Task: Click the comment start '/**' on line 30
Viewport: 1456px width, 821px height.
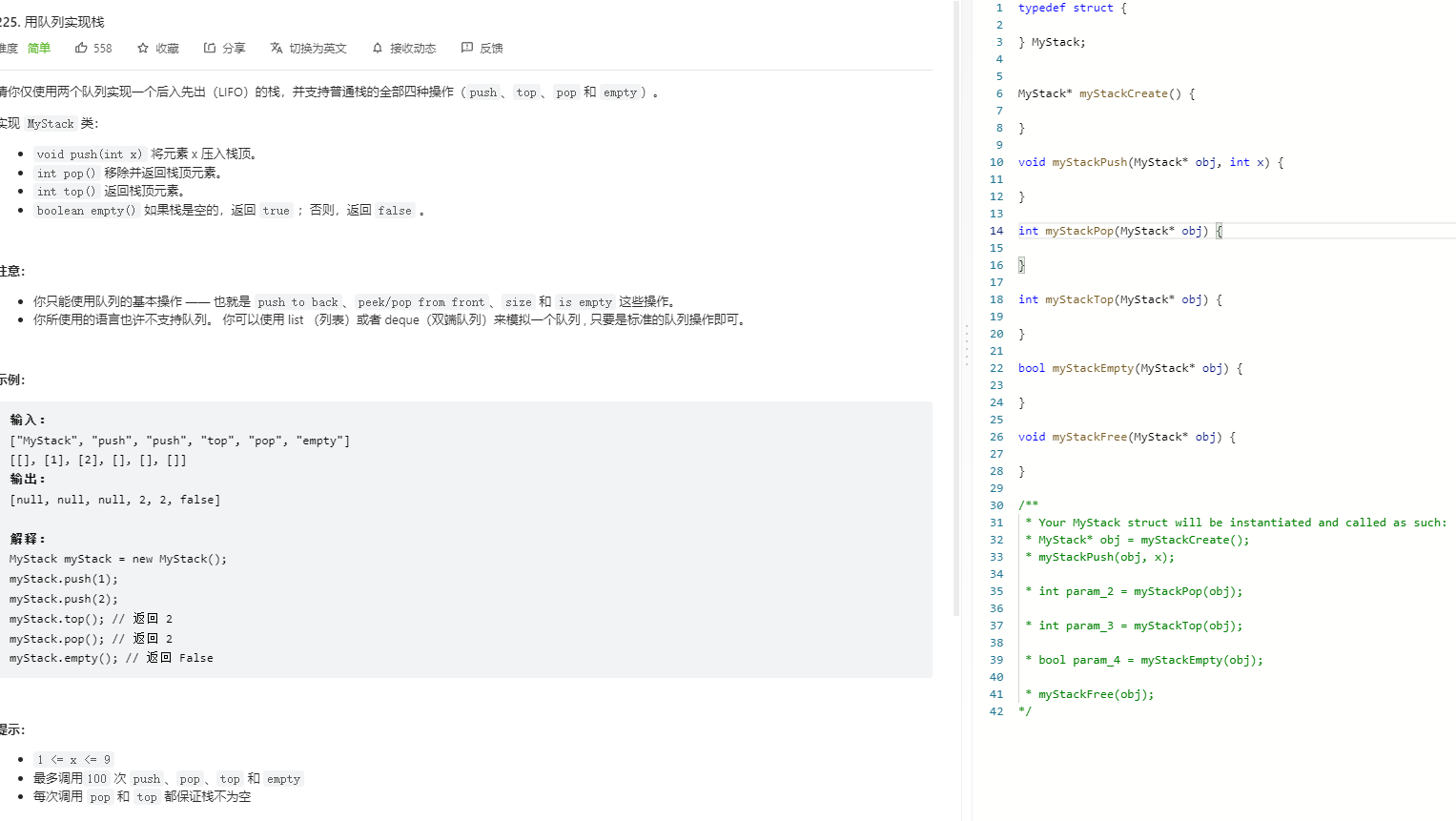Action: point(1028,505)
